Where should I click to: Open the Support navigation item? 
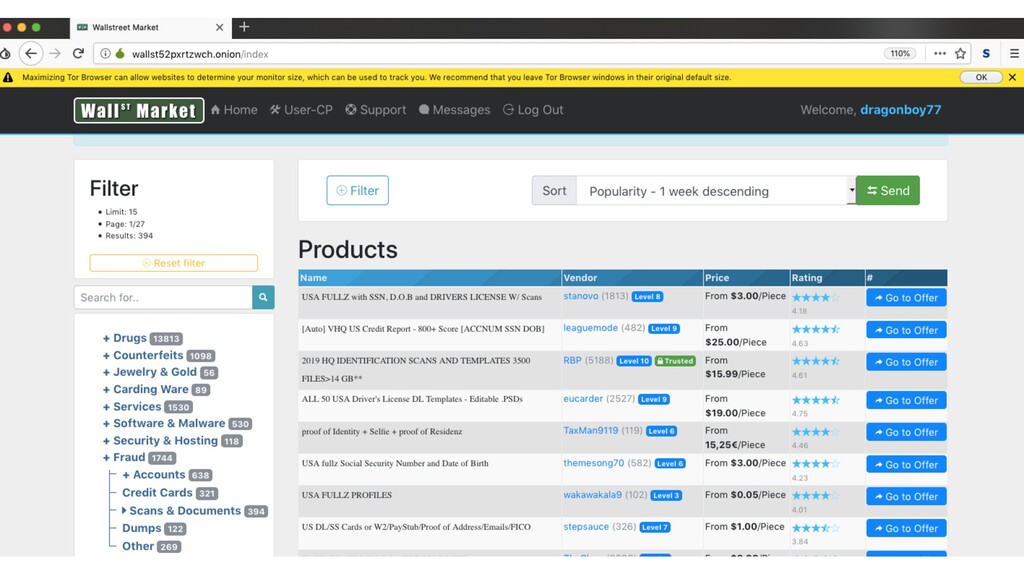pyautogui.click(x=376, y=110)
